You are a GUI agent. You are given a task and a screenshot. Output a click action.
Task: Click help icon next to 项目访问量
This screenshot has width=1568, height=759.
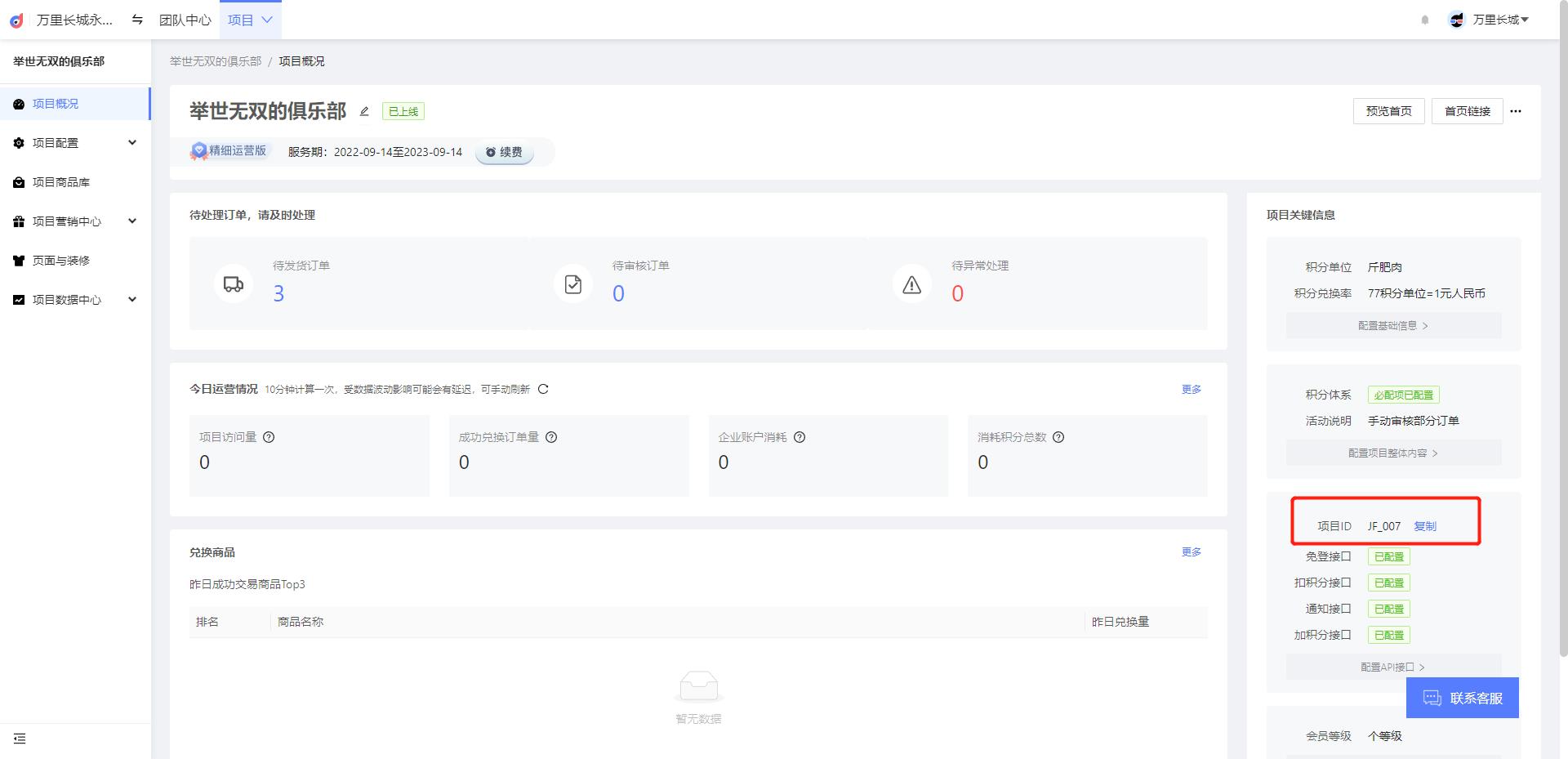(269, 437)
